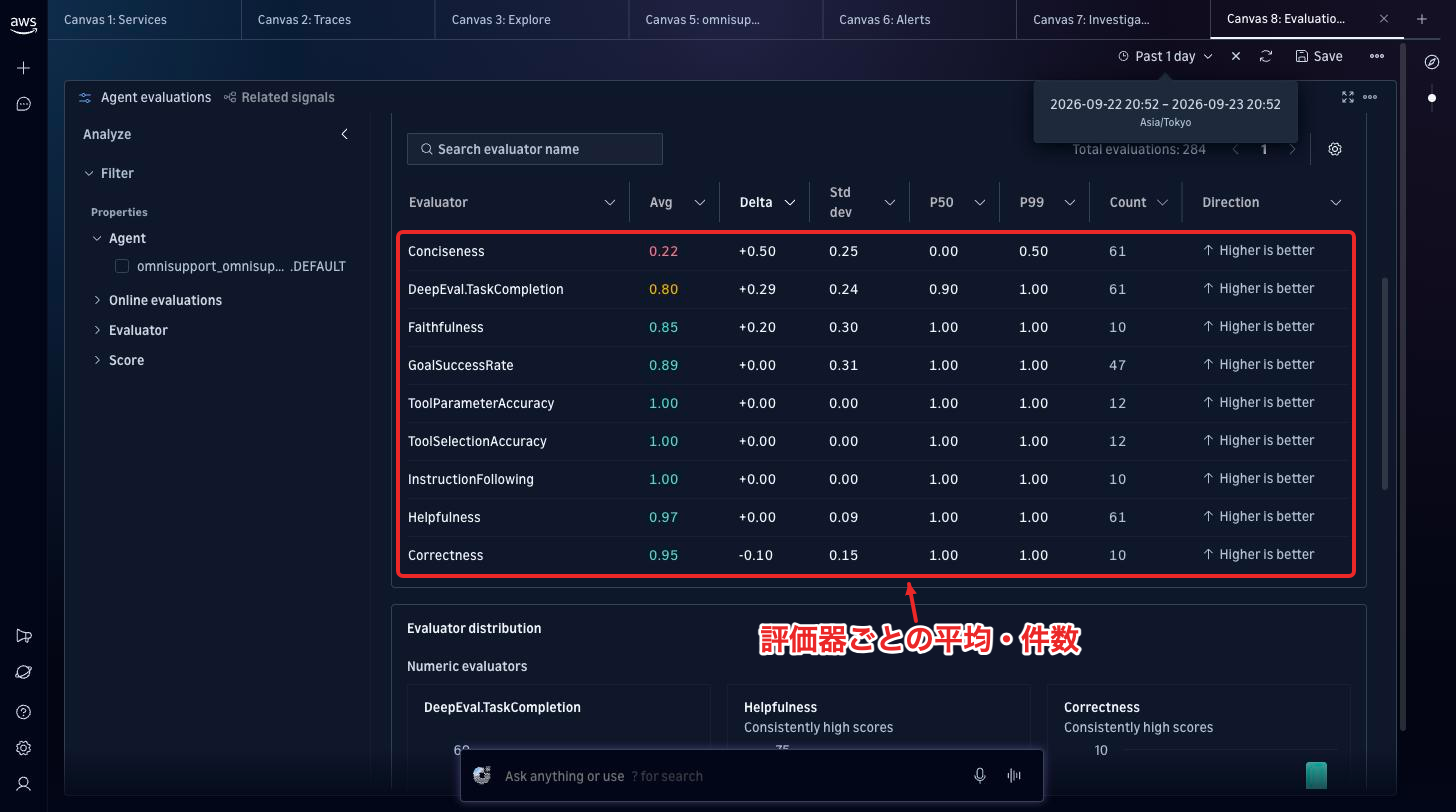Image resolution: width=1456 pixels, height=812 pixels.
Task: Switch to Canvas 1: Services tab
Action: (144, 19)
